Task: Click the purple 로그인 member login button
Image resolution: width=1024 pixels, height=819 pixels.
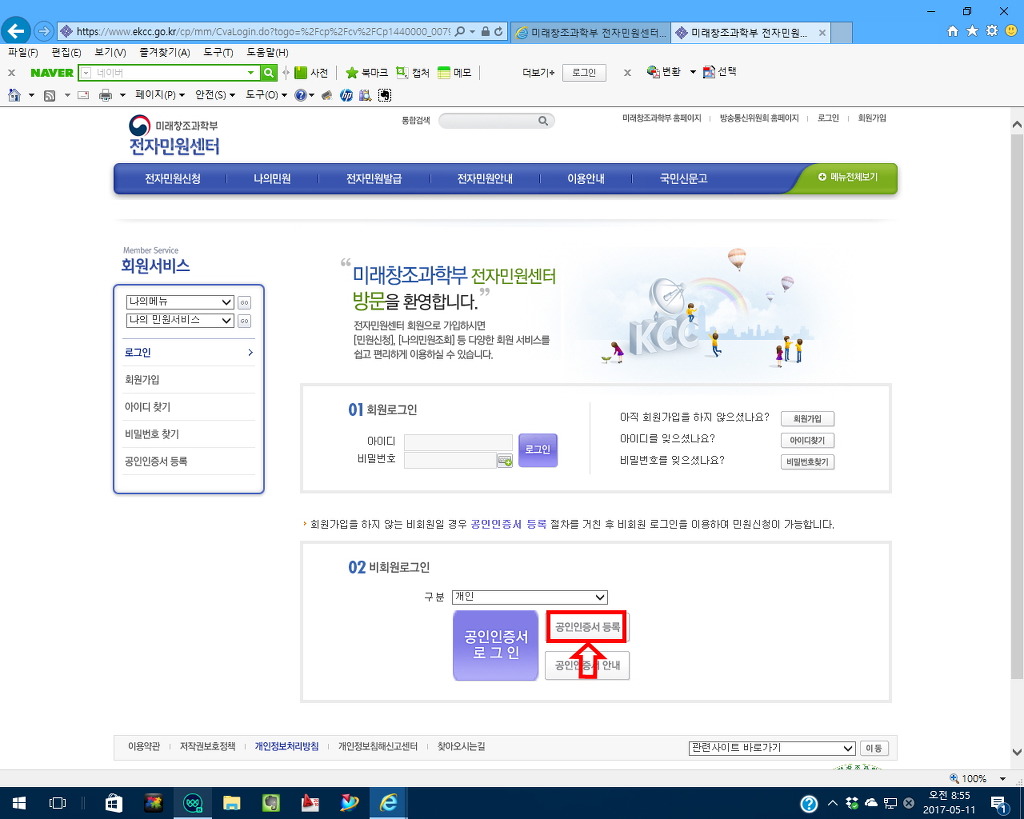Action: [537, 449]
